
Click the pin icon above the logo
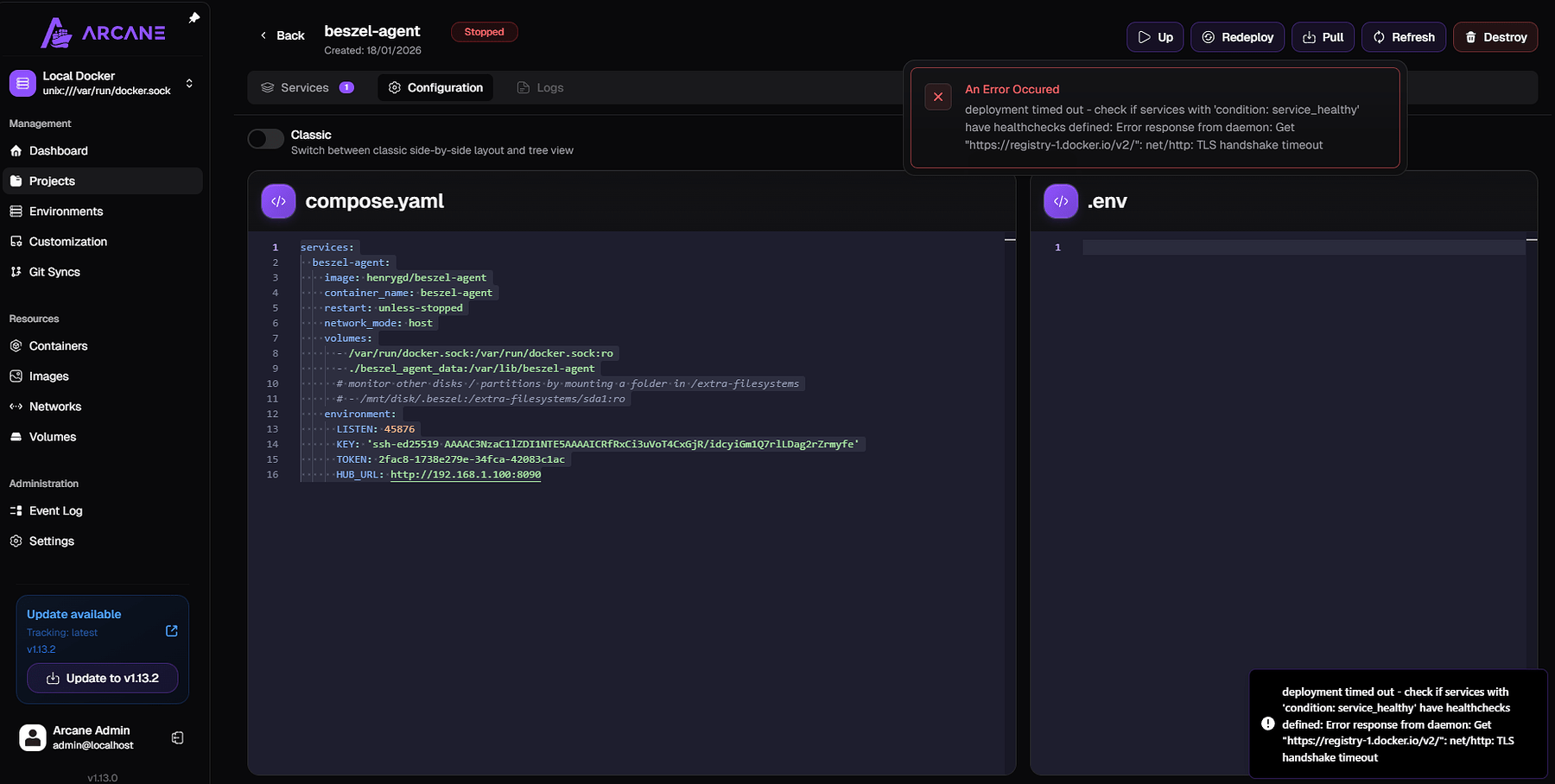tap(194, 16)
